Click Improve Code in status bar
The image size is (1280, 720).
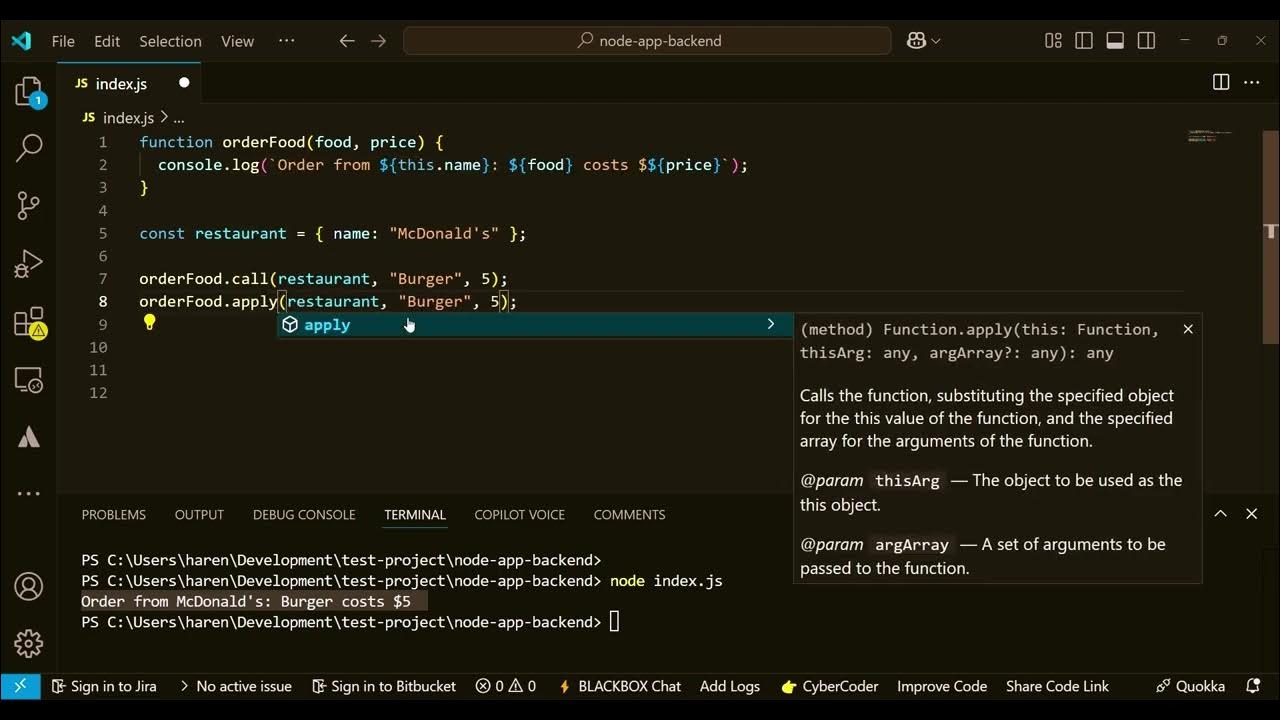(x=942, y=686)
